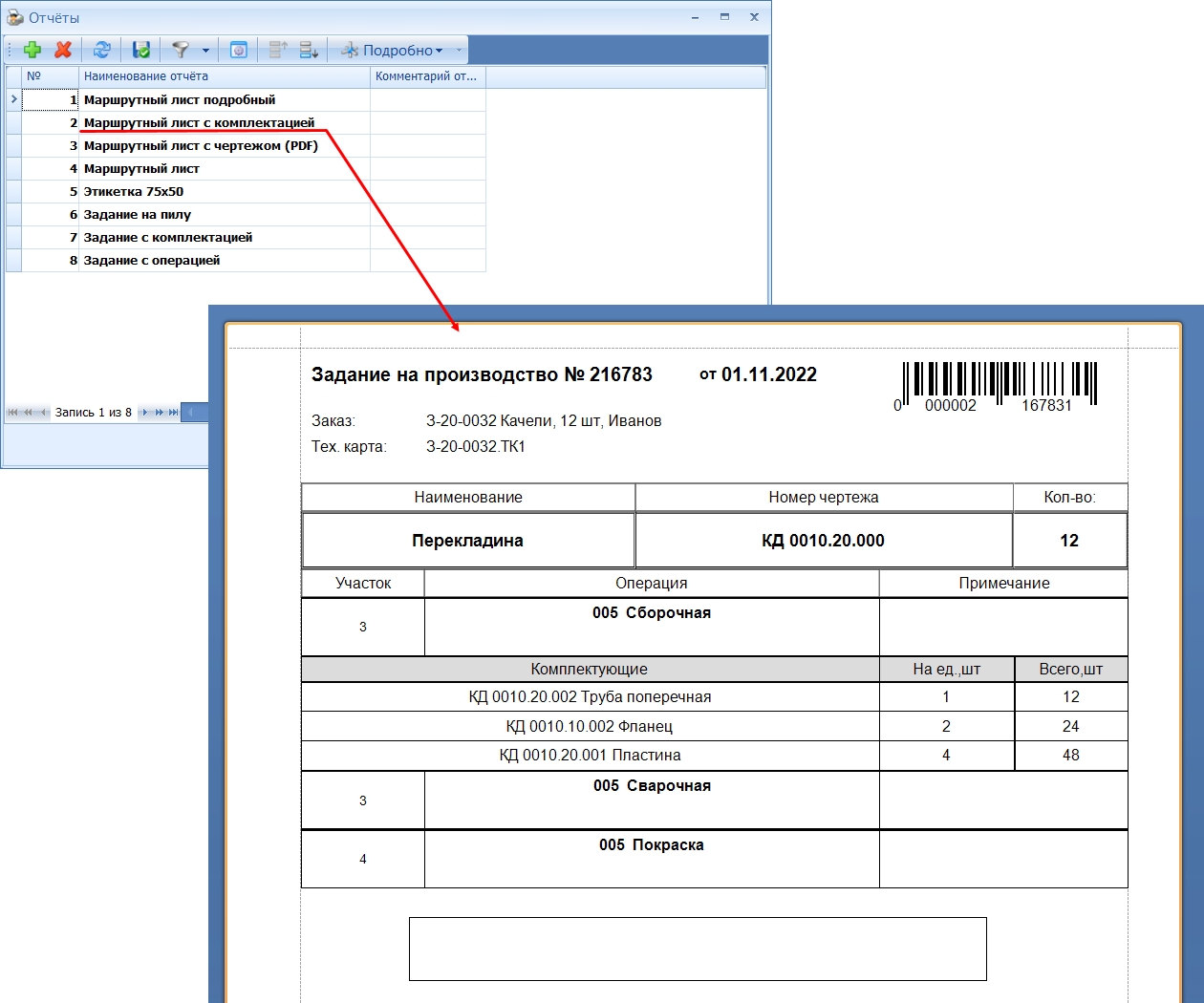Jump to the previous page of records

coord(29,413)
